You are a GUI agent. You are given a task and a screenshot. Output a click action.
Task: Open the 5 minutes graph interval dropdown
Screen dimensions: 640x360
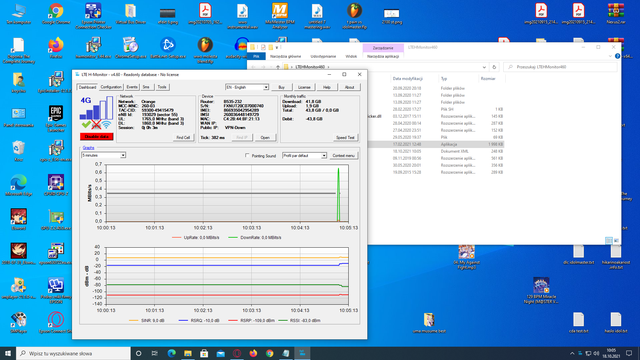pyautogui.click(x=103, y=156)
